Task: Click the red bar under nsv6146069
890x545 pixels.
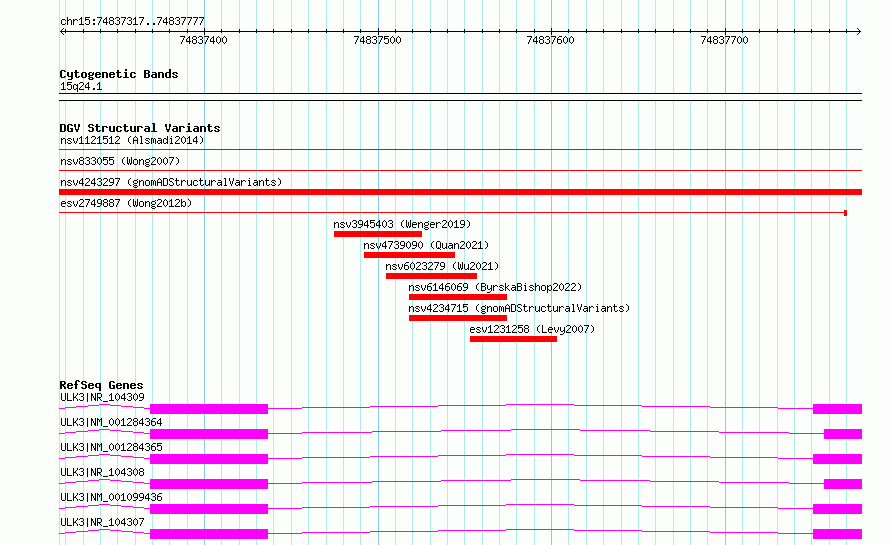Action: tap(457, 297)
